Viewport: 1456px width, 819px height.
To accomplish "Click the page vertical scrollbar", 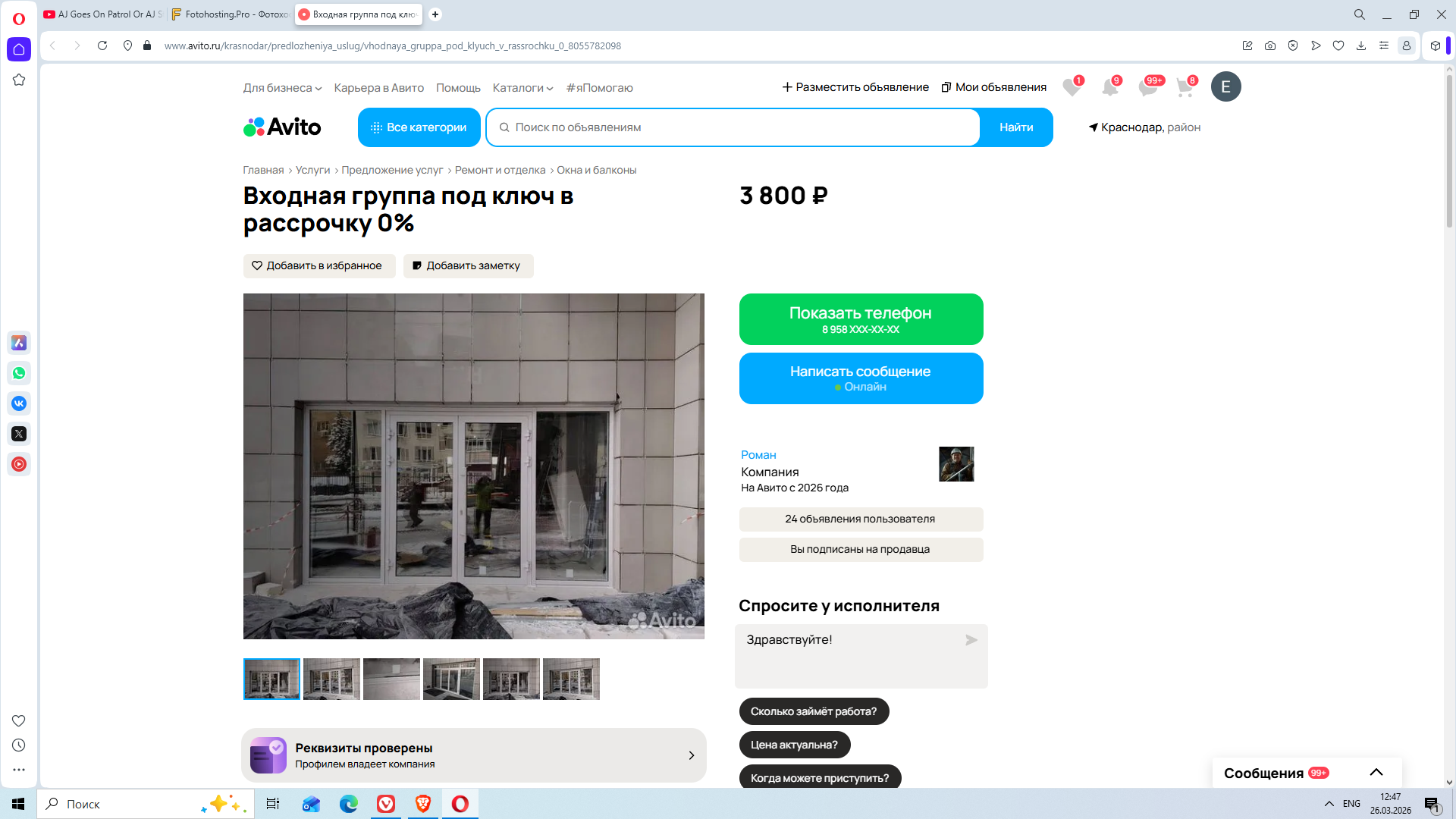I will tap(1449, 152).
